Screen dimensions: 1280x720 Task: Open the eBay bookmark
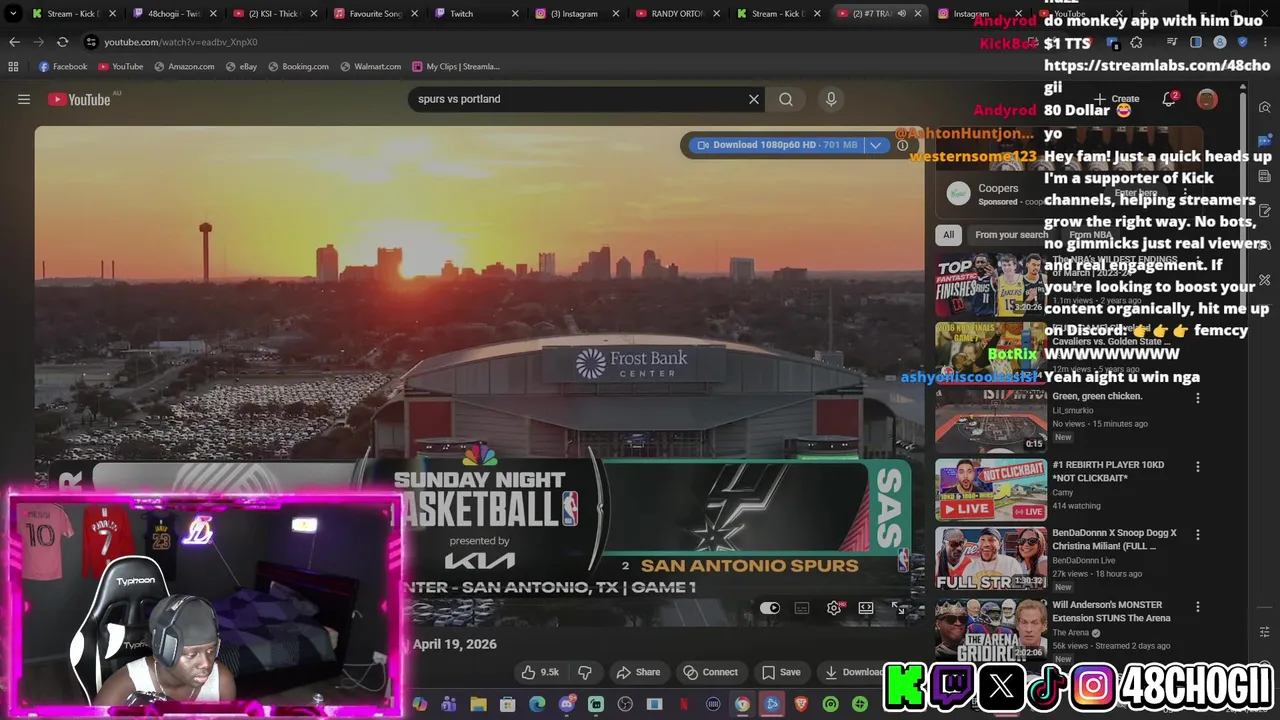tap(241, 66)
